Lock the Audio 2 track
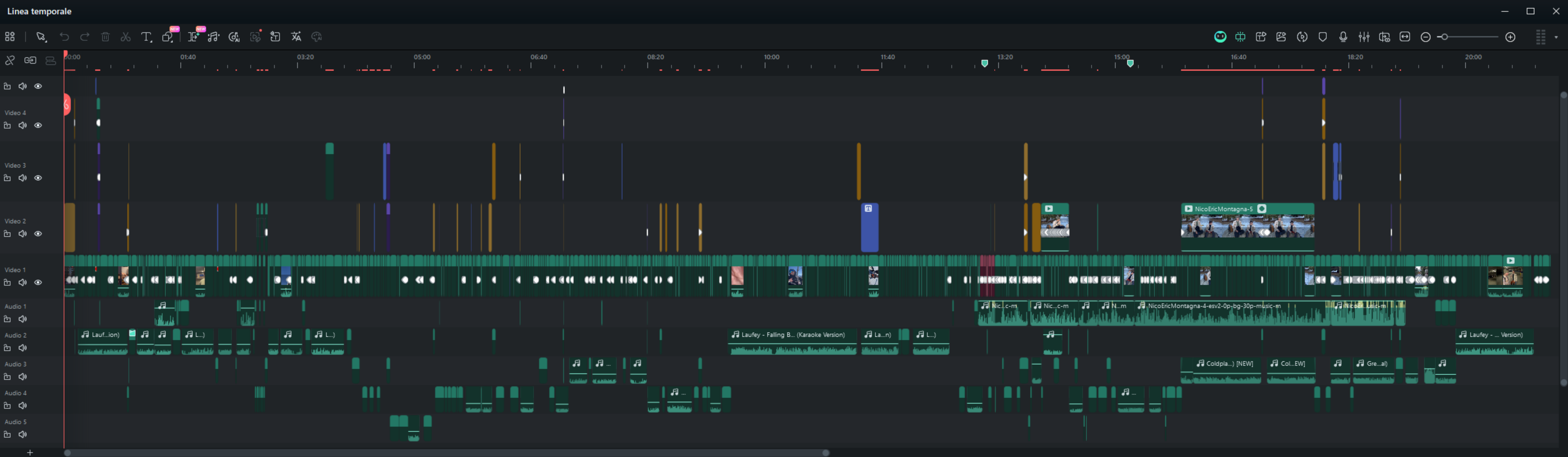The height and width of the screenshot is (457, 1568). point(7,348)
